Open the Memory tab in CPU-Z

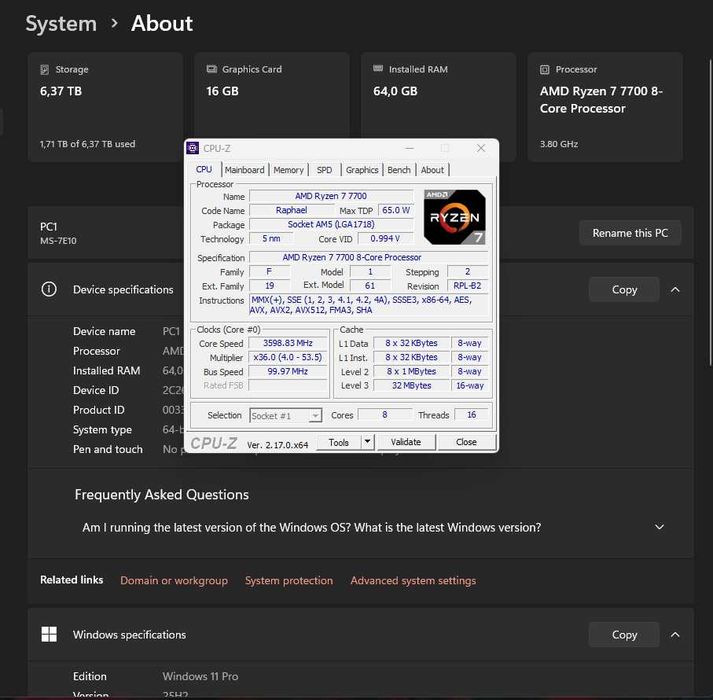point(289,170)
